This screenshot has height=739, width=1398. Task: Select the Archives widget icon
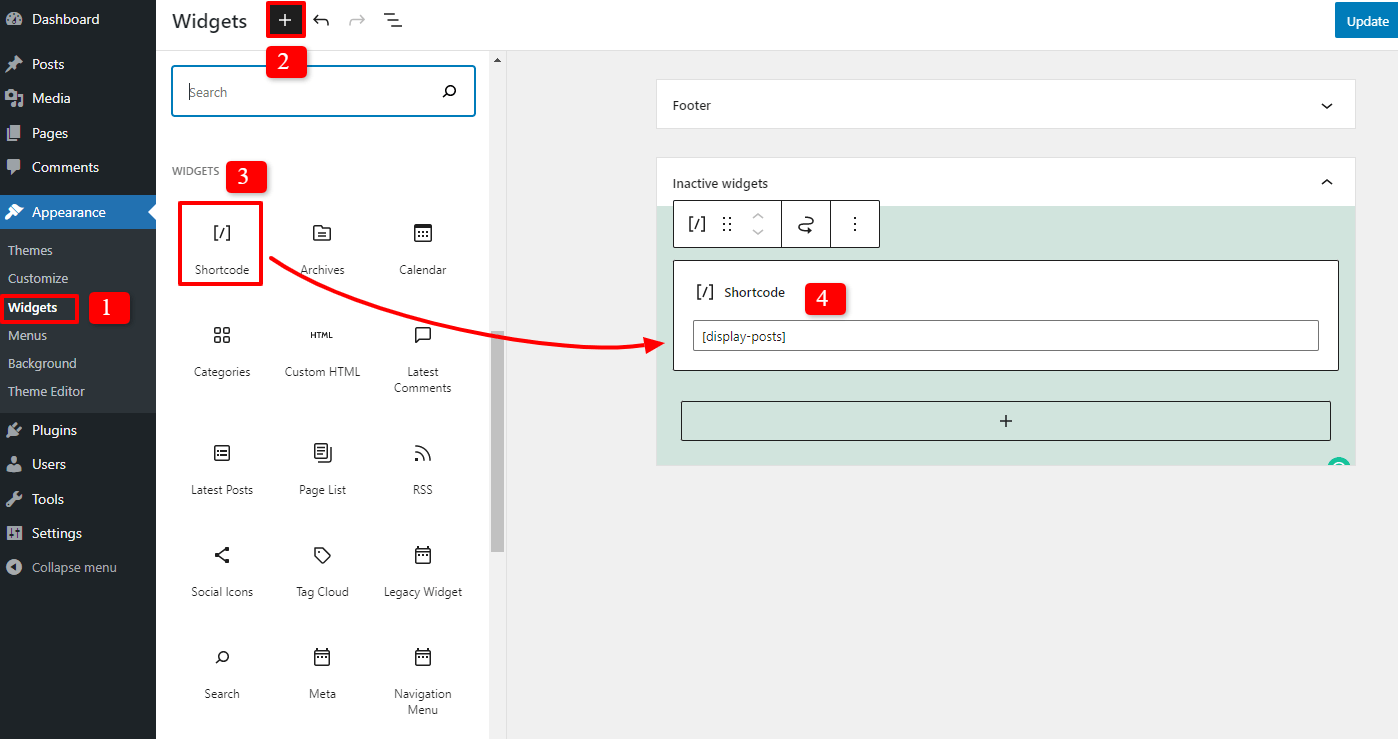pyautogui.click(x=322, y=245)
